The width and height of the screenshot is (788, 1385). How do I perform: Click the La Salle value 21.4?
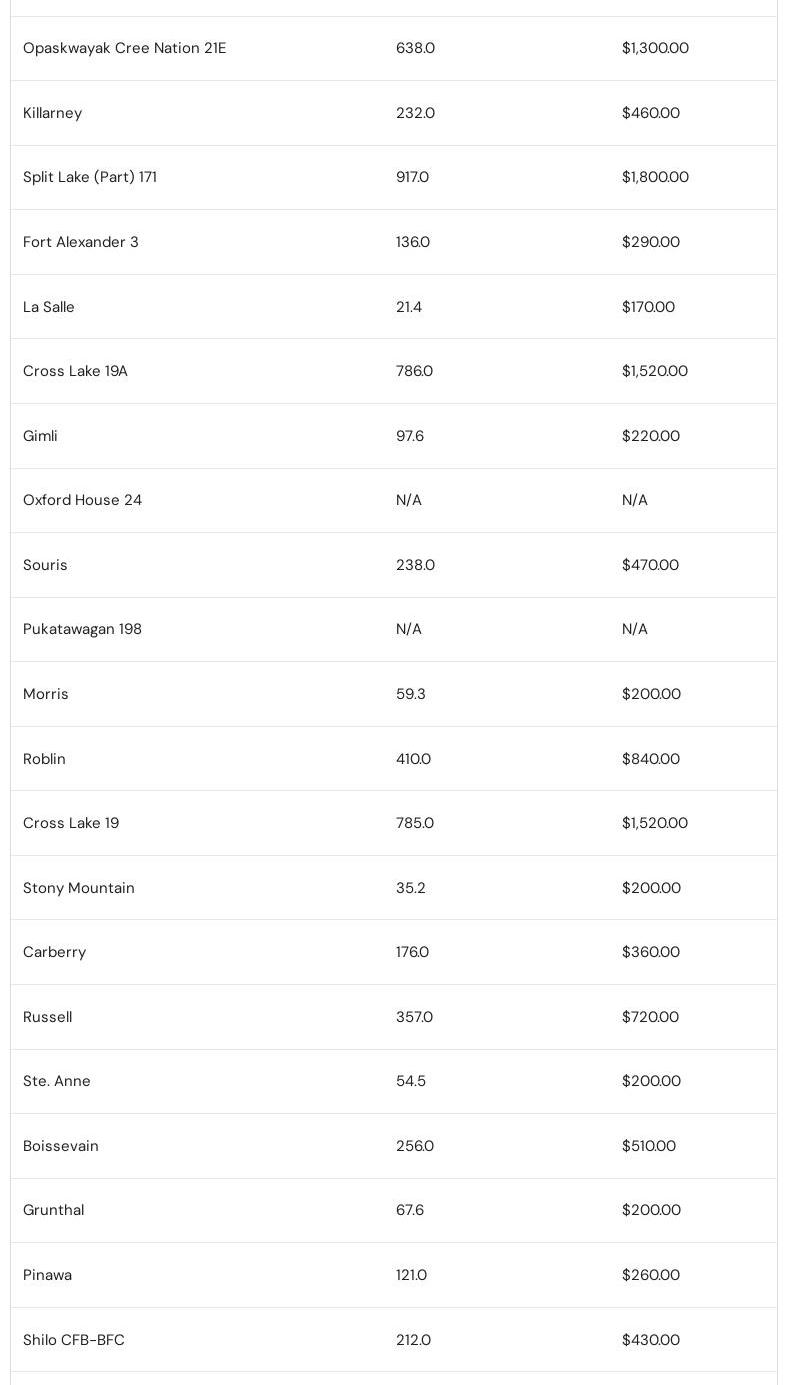[409, 307]
